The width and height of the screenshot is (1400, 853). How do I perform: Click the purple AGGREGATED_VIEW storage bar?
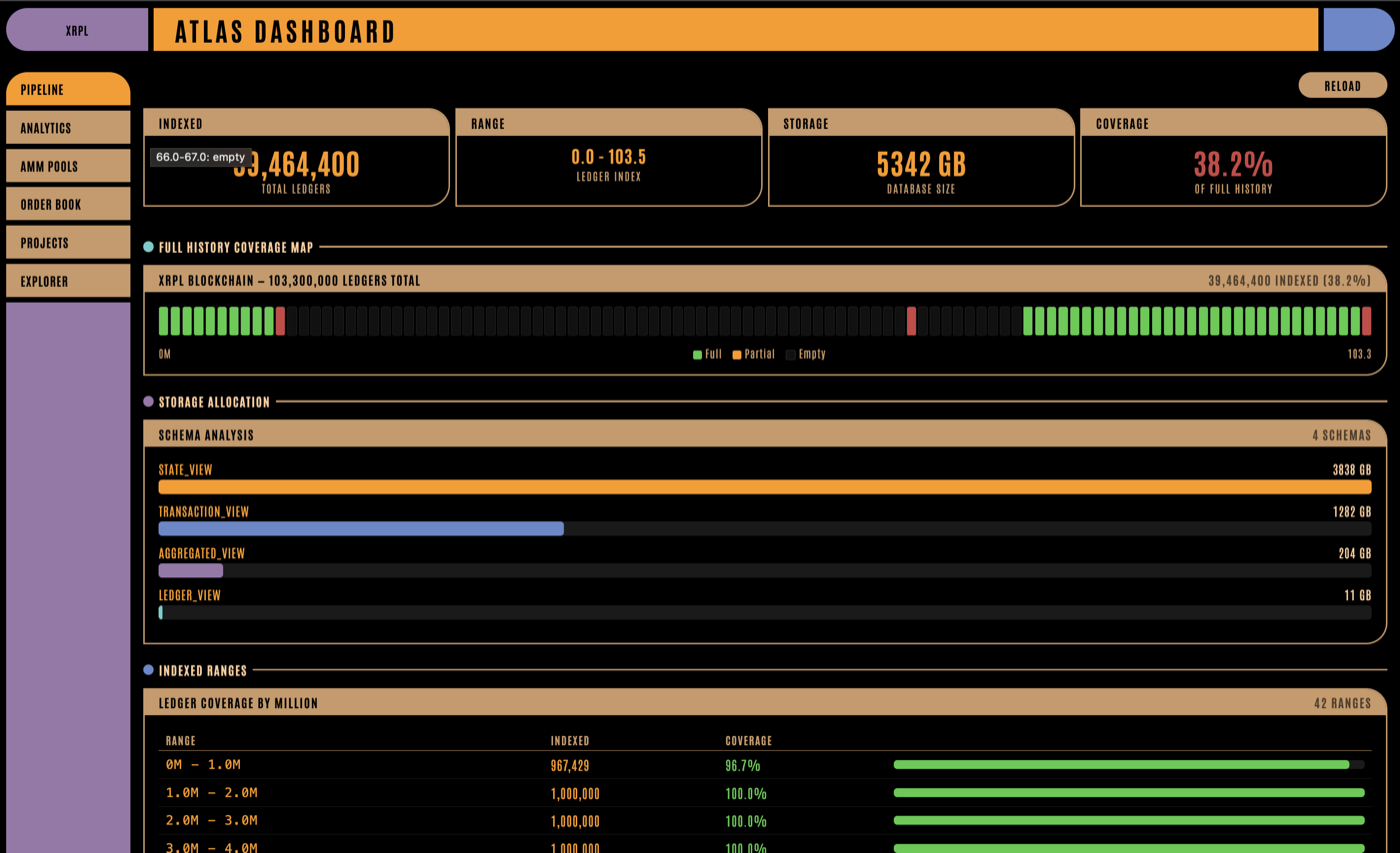pos(191,570)
